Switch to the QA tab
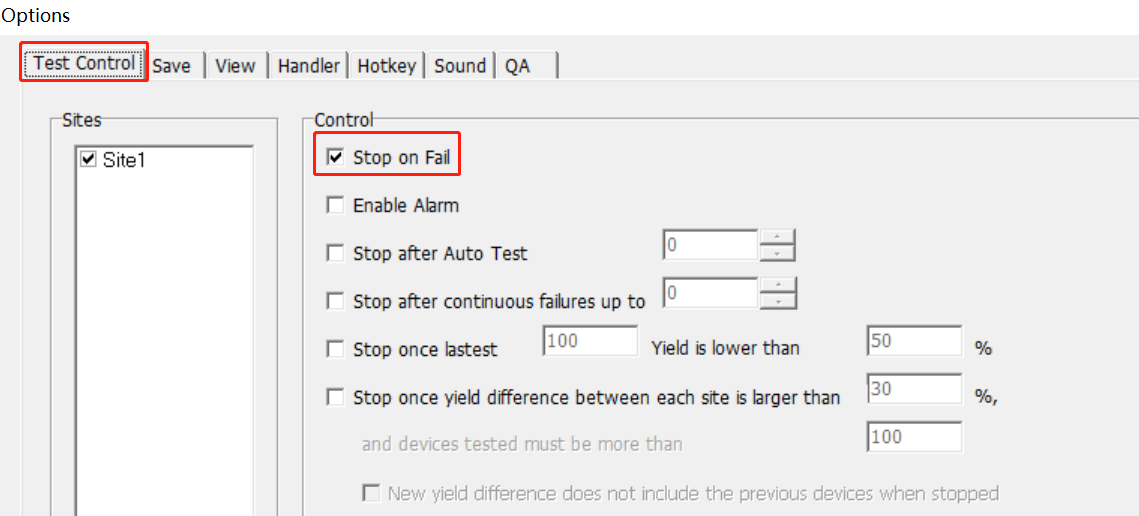This screenshot has height=516, width=1139. click(517, 66)
